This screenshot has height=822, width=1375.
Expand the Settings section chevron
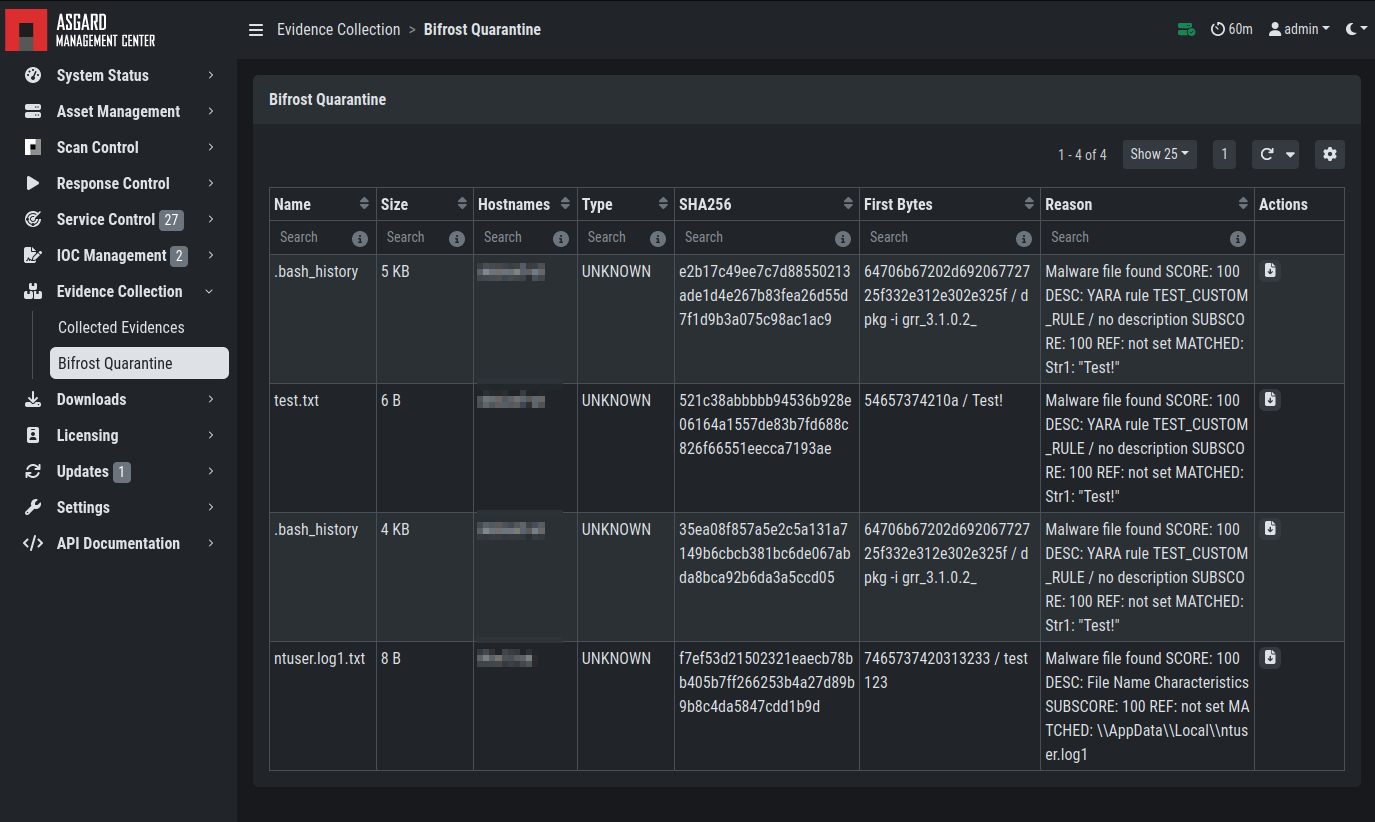tap(211, 508)
